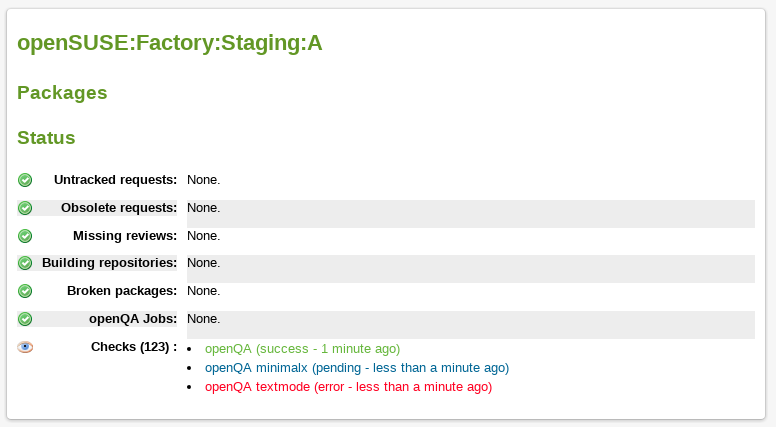Select the Untracked requests label
This screenshot has width=776, height=427.
pyautogui.click(x=115, y=180)
